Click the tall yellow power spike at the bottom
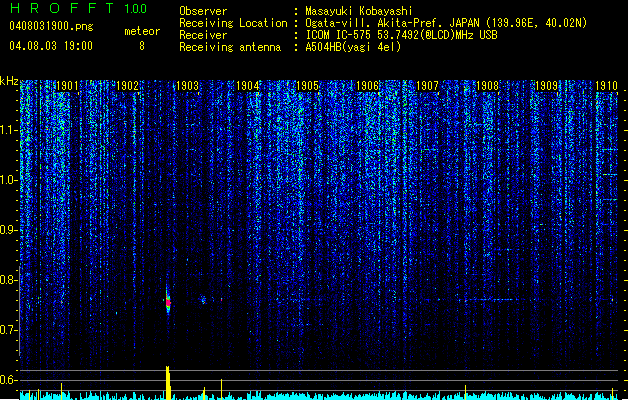The height and width of the screenshot is (400, 629). pyautogui.click(x=168, y=382)
